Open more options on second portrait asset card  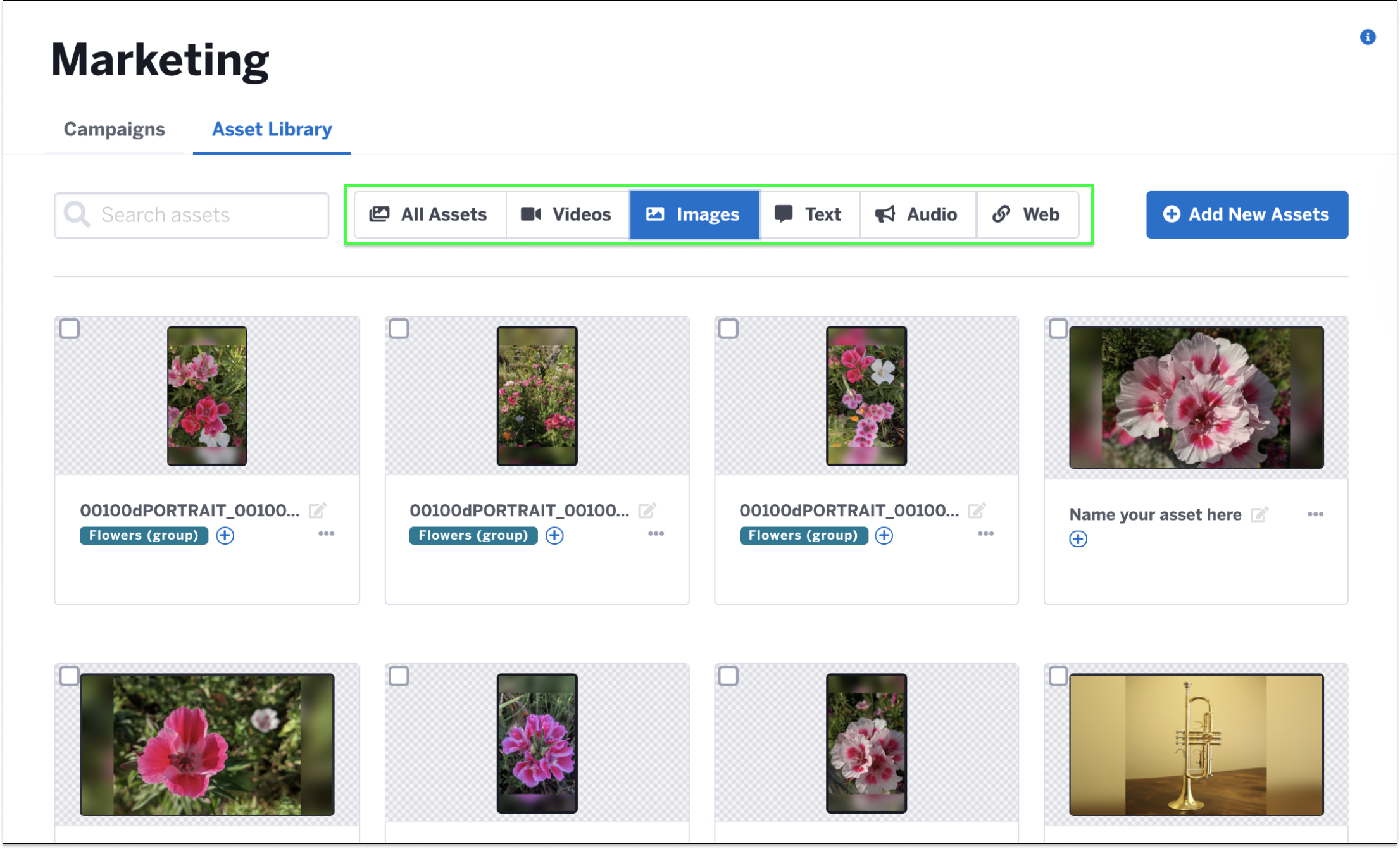(656, 534)
